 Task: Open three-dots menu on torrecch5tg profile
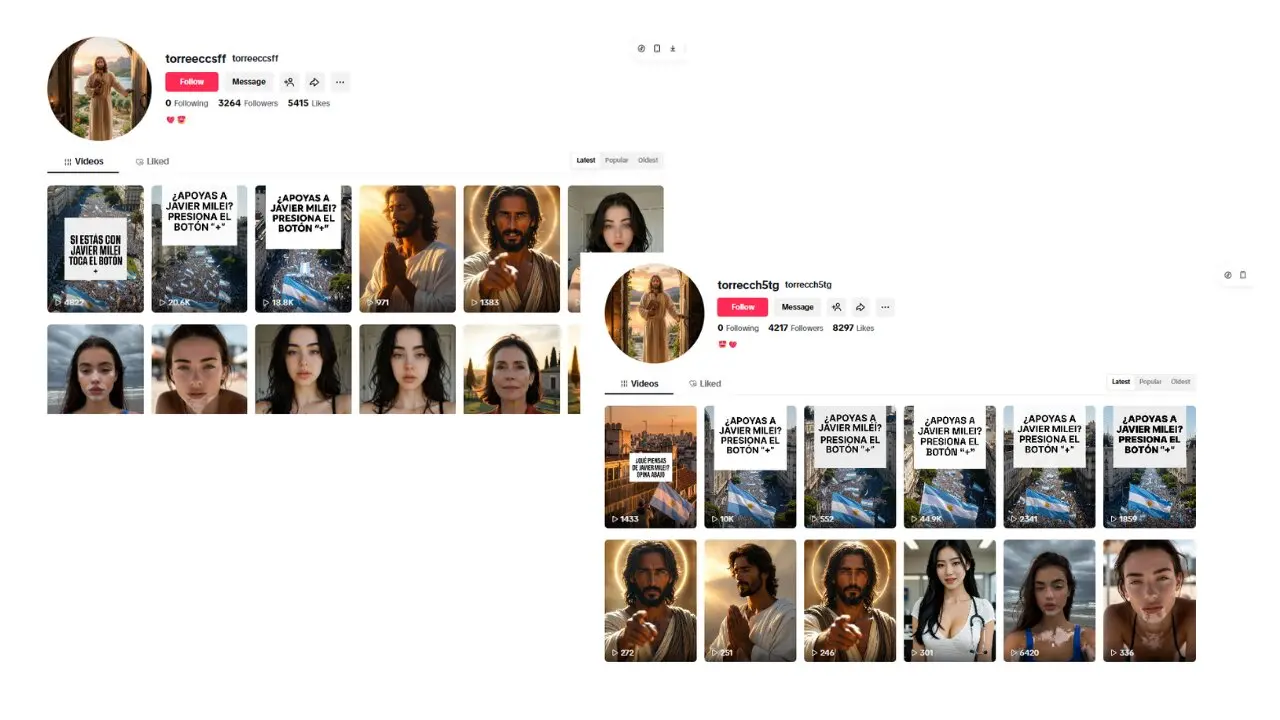click(885, 307)
